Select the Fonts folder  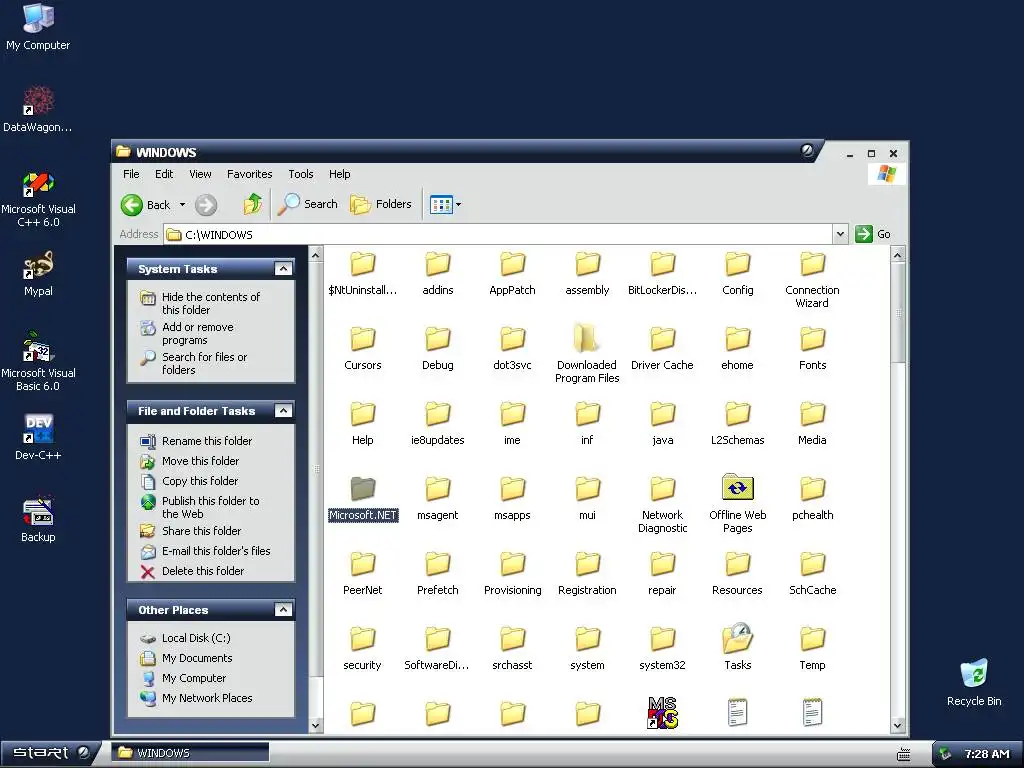point(812,347)
